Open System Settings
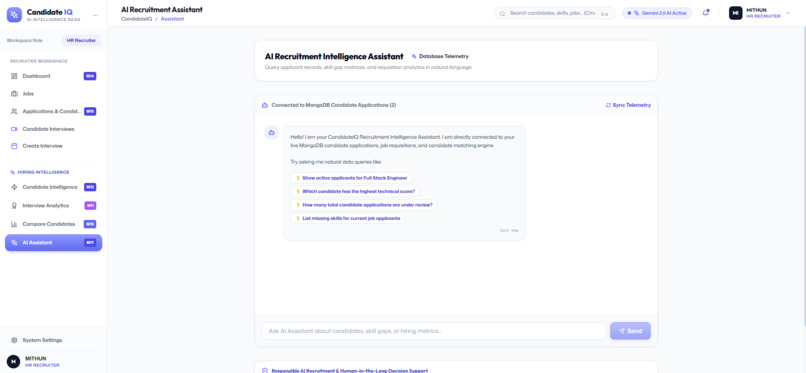The height and width of the screenshot is (373, 806). click(x=53, y=340)
